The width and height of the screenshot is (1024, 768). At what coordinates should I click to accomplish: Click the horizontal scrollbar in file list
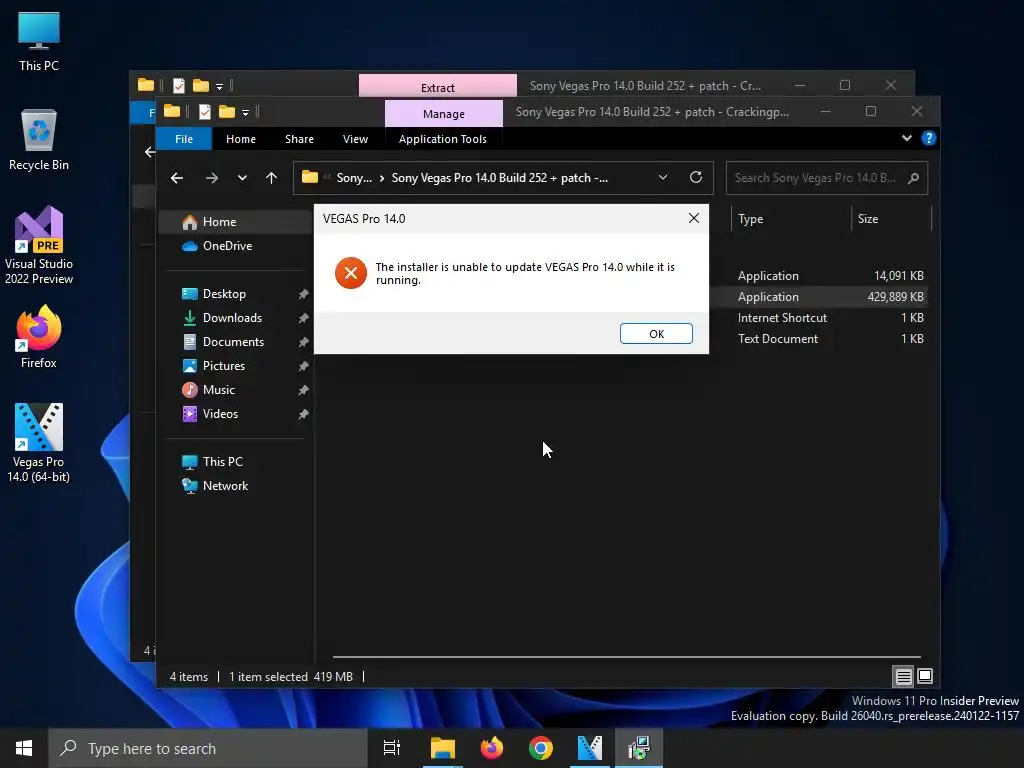pyautogui.click(x=626, y=657)
